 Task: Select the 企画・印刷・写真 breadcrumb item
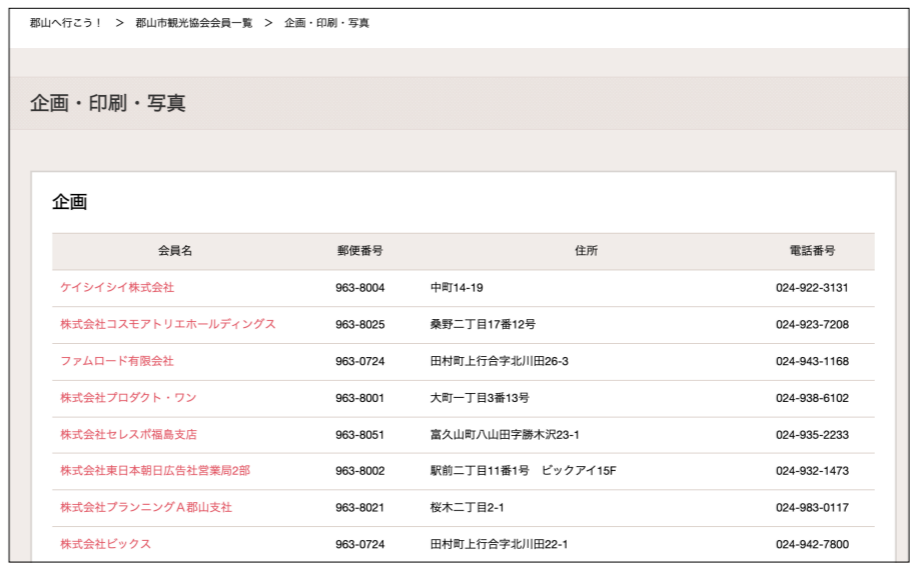(x=327, y=23)
